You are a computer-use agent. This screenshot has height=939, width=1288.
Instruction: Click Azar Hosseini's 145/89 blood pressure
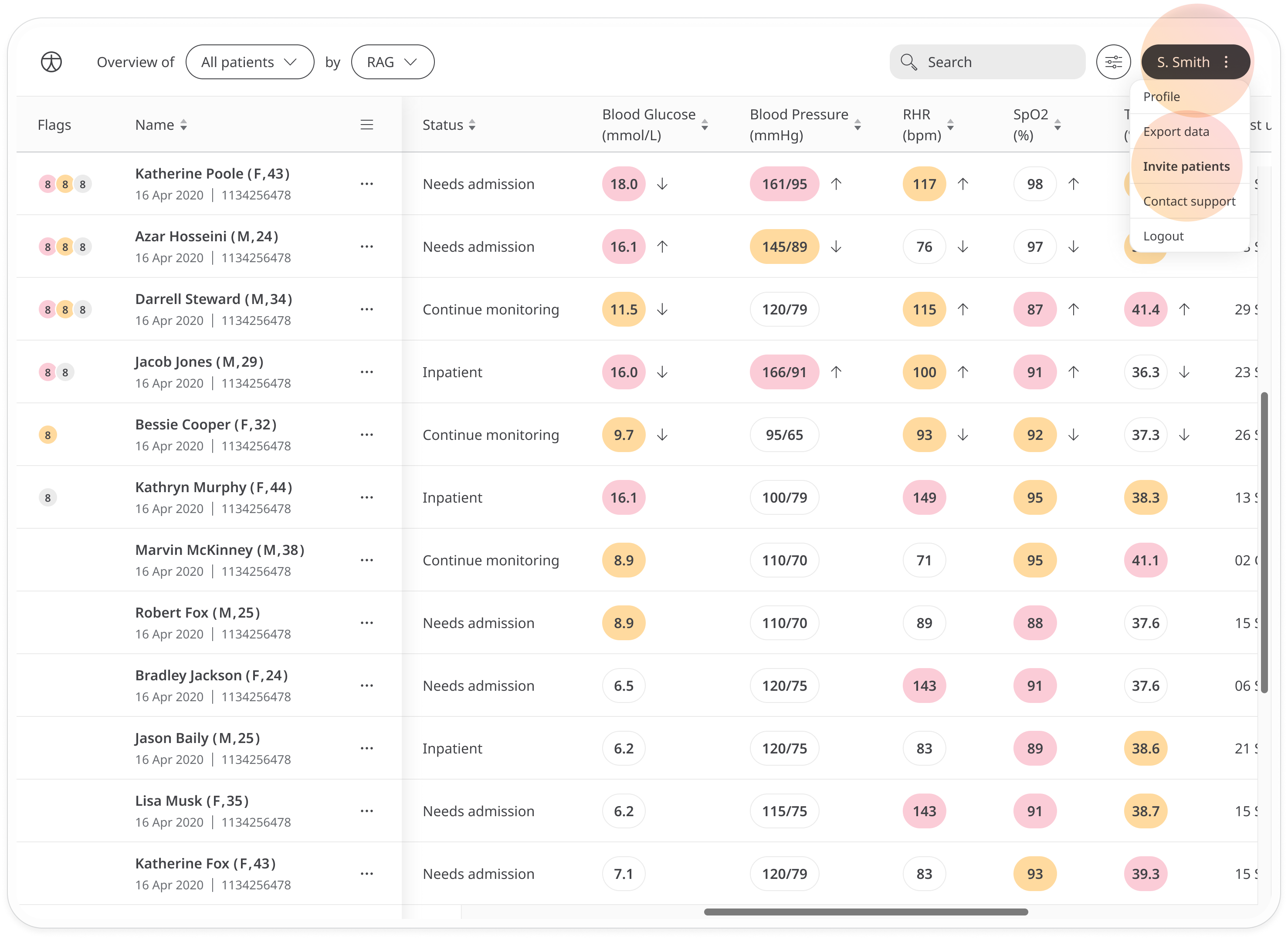[x=784, y=246]
